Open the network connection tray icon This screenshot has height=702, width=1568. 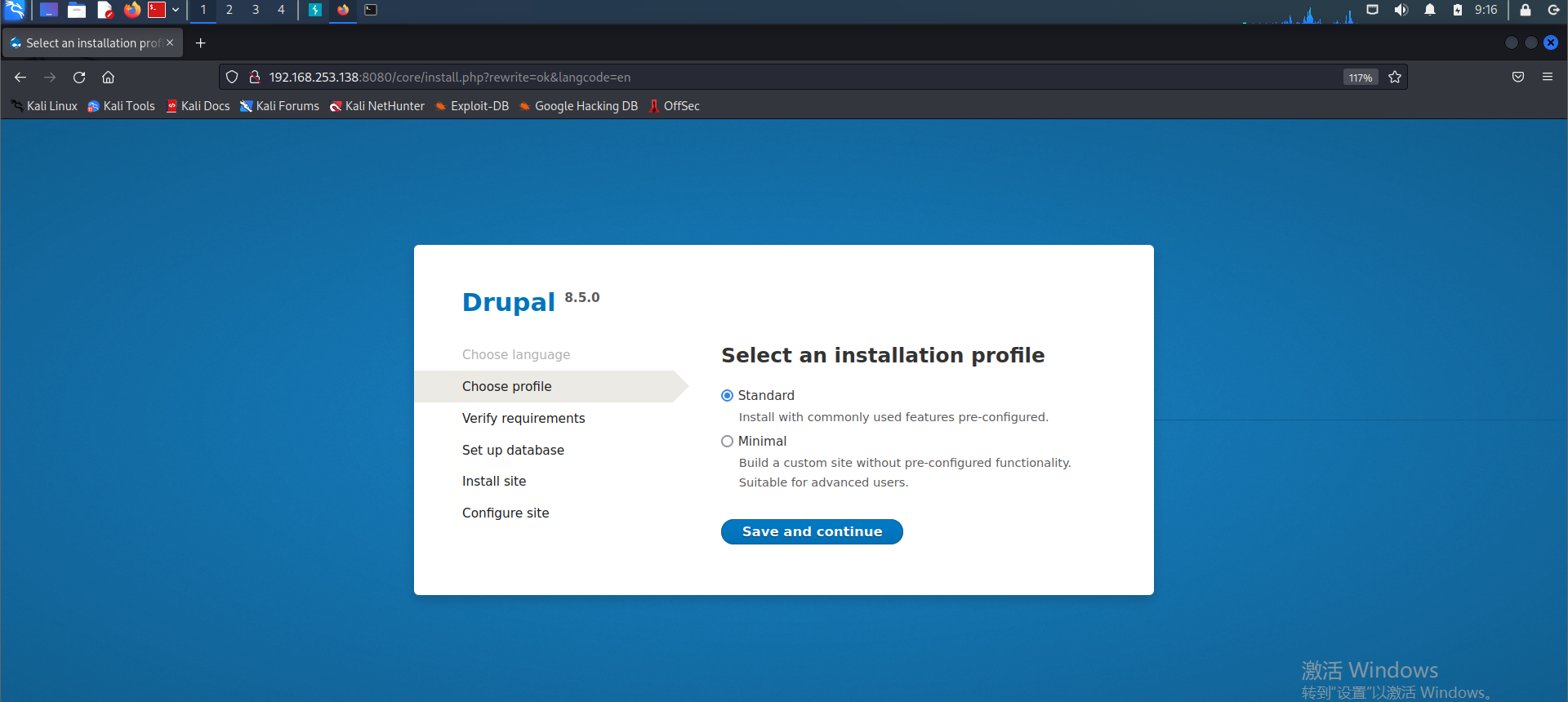click(1373, 10)
